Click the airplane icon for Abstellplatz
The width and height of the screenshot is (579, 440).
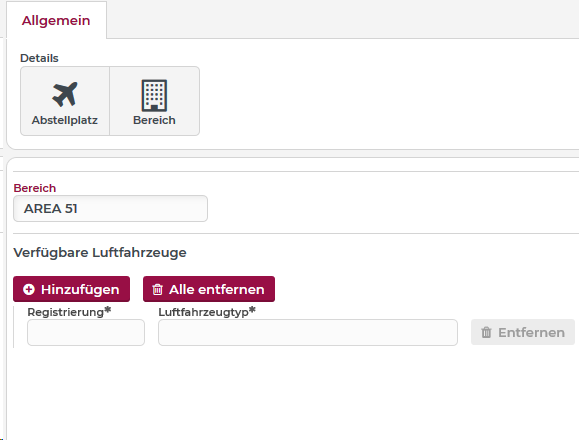pyautogui.click(x=65, y=94)
